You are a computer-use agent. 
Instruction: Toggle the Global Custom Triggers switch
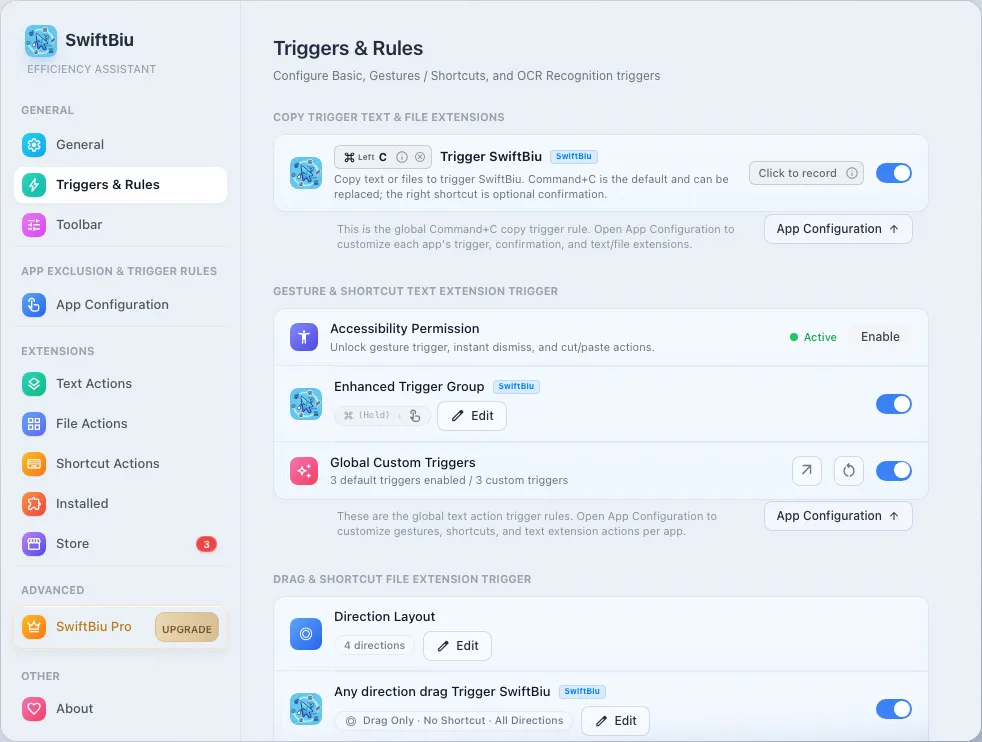tap(894, 471)
